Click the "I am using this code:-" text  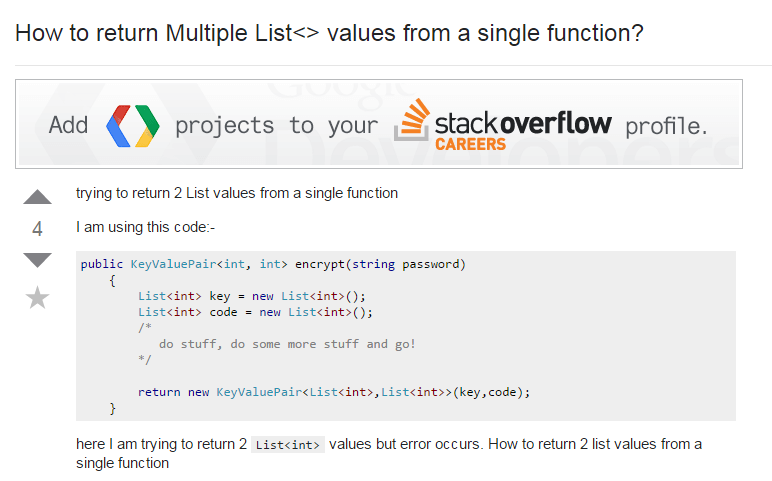(146, 227)
